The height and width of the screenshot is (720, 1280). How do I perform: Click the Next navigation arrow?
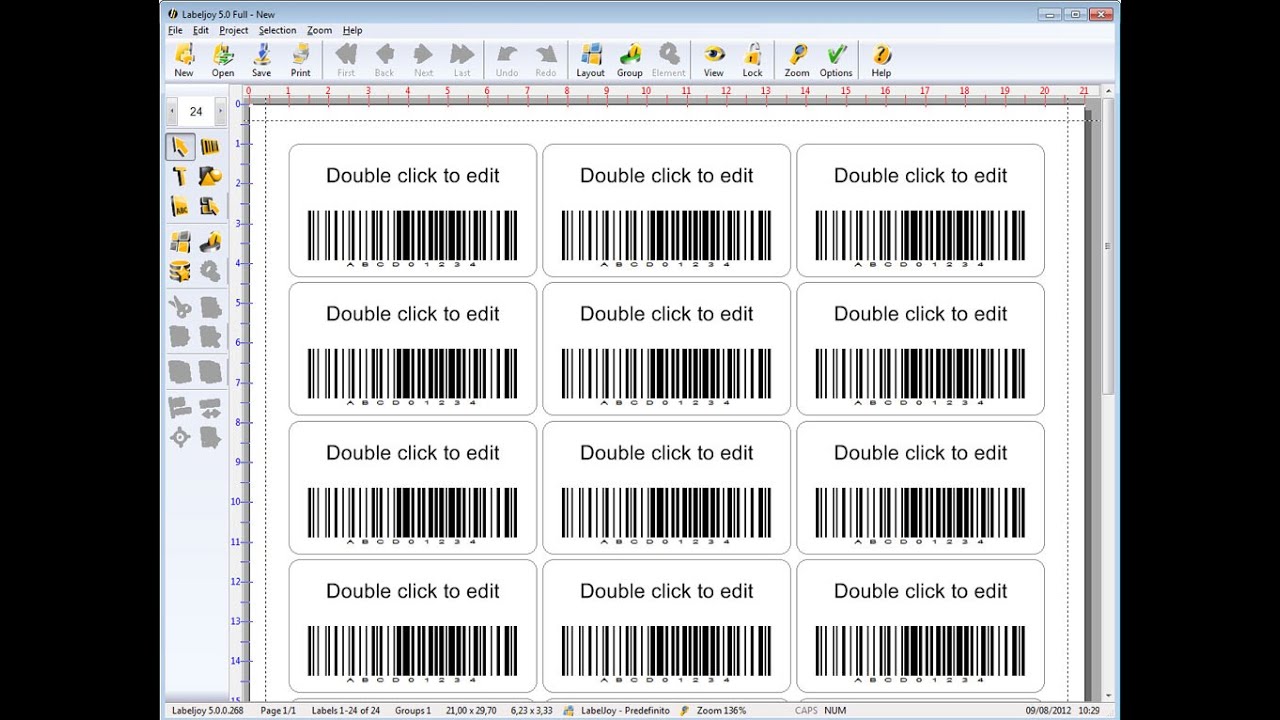pos(423,60)
